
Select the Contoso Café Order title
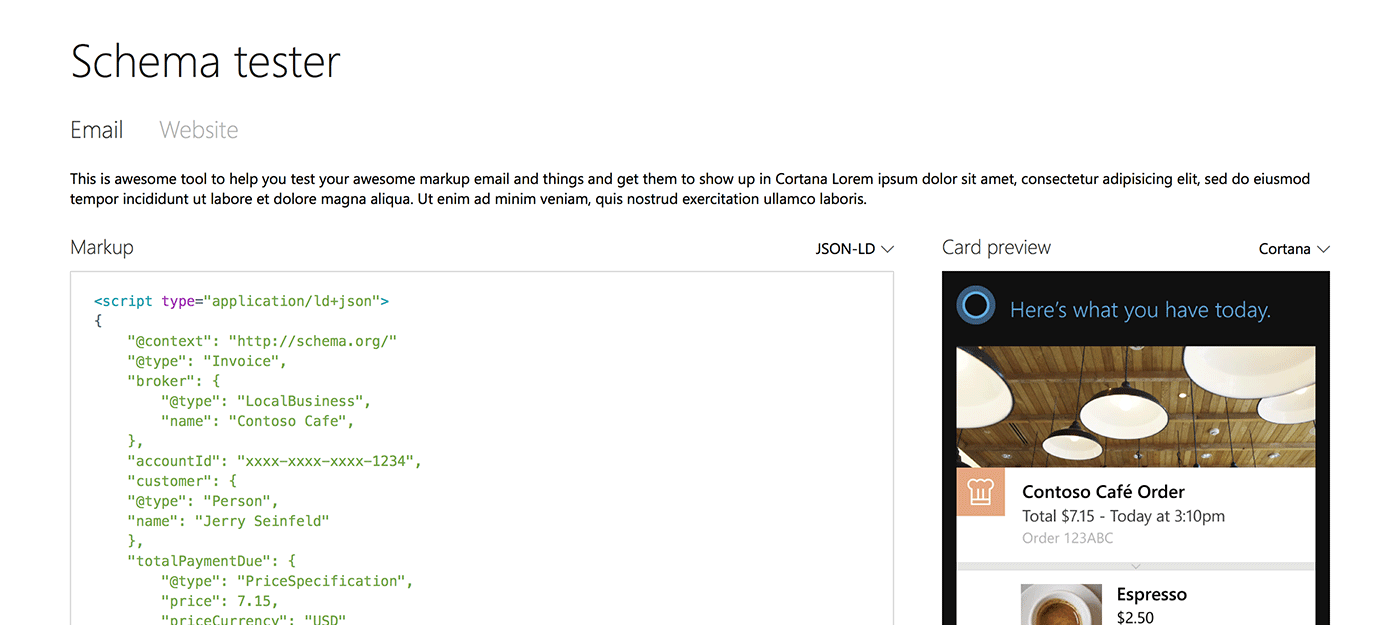click(x=1103, y=492)
